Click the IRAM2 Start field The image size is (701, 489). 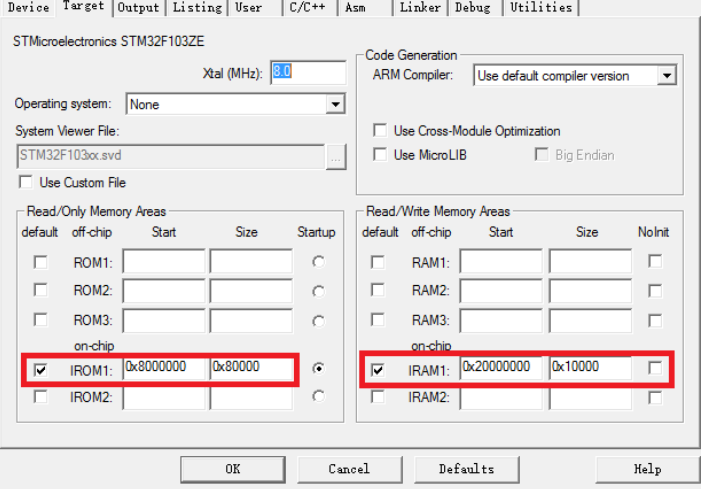coord(501,398)
